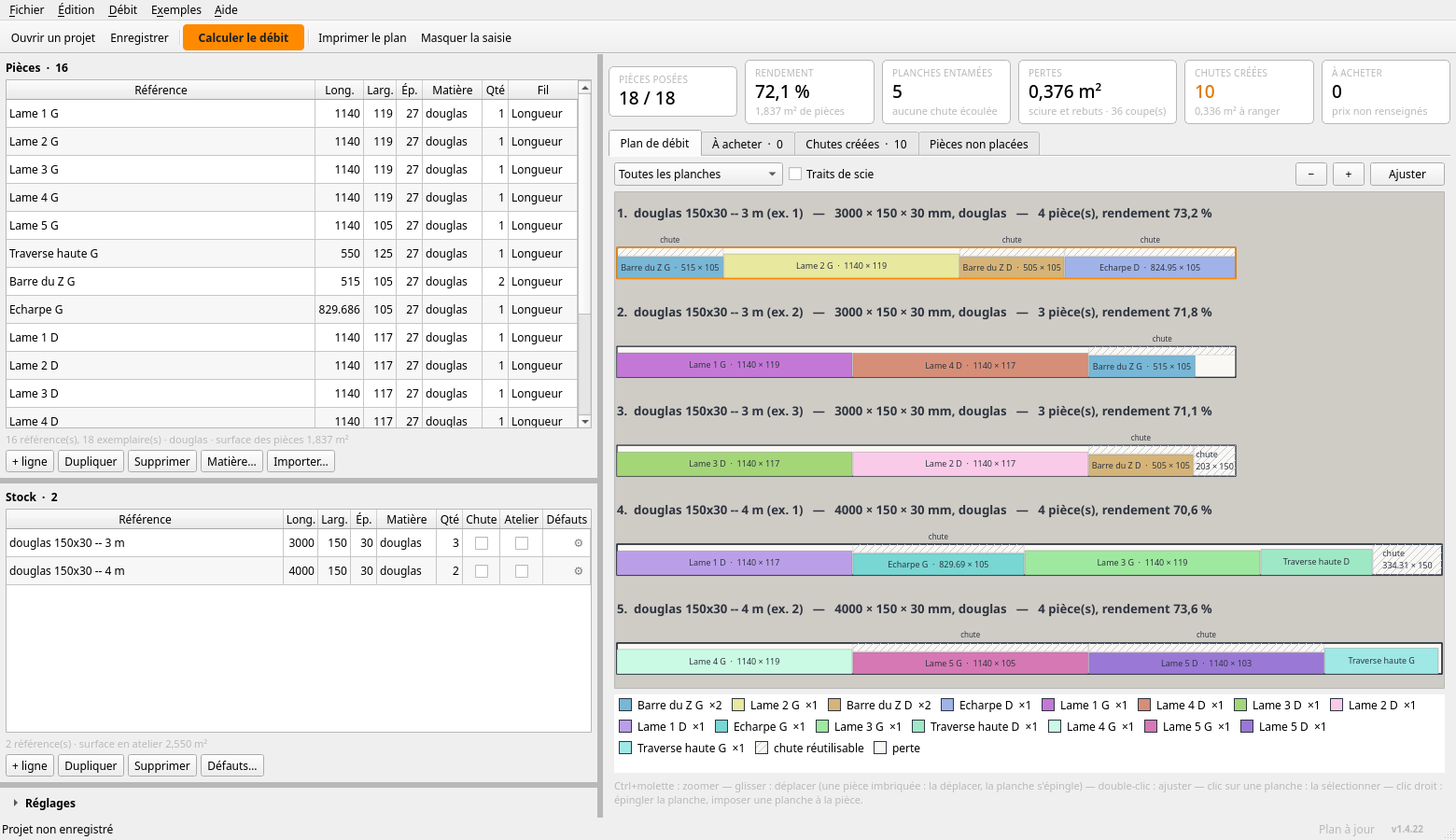Click the Echarpe G length cell 829.686
This screenshot has width=1456, height=840.
[340, 310]
